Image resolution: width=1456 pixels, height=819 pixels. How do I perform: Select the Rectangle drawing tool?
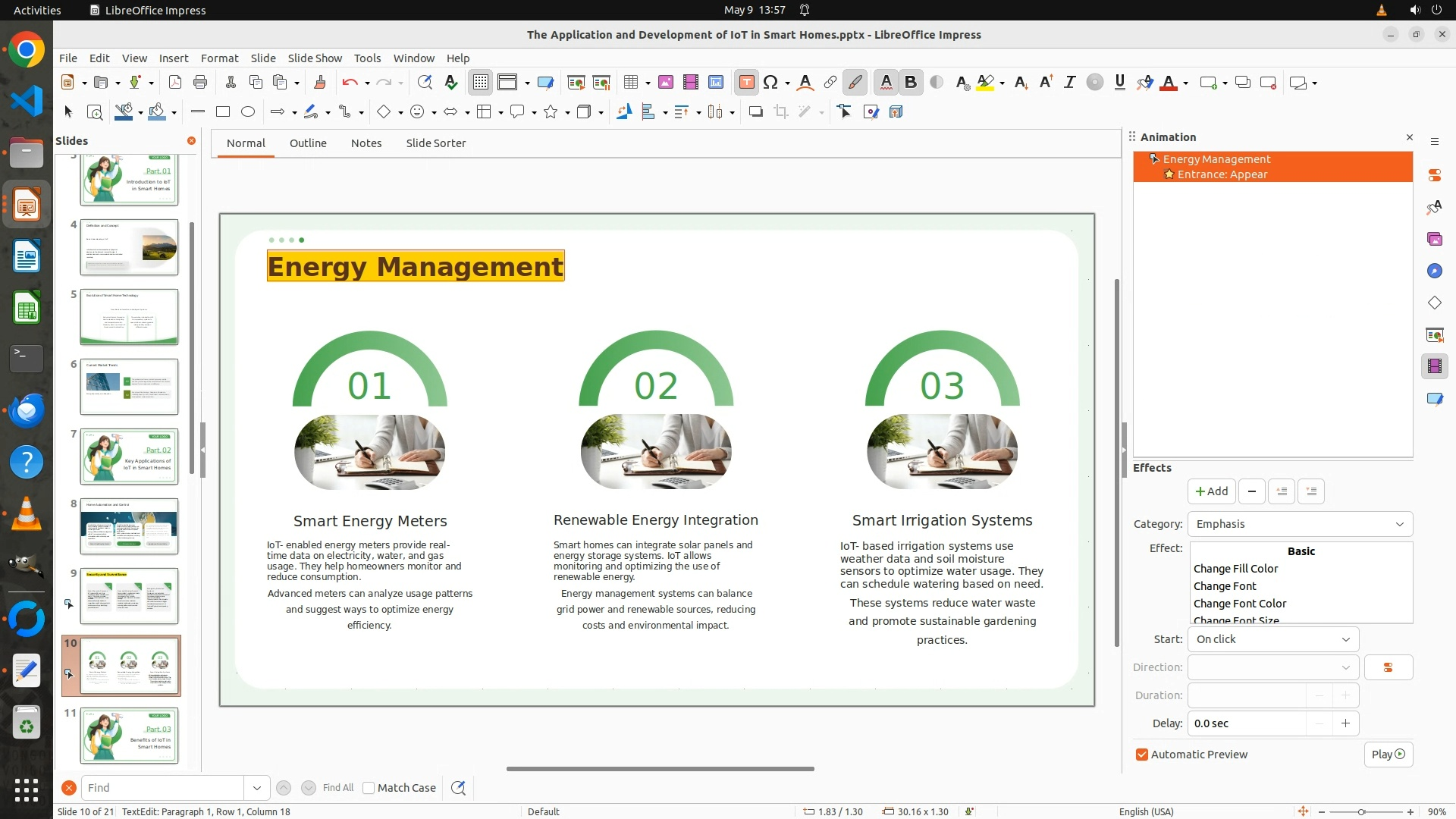[223, 112]
